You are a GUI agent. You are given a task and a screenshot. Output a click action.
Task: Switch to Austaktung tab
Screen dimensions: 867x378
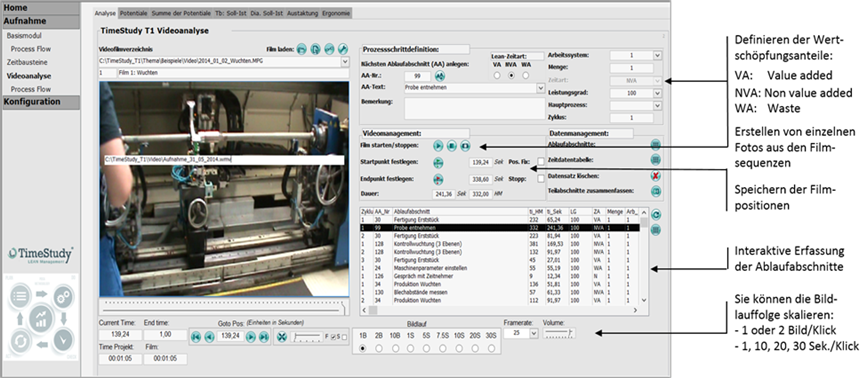[303, 13]
